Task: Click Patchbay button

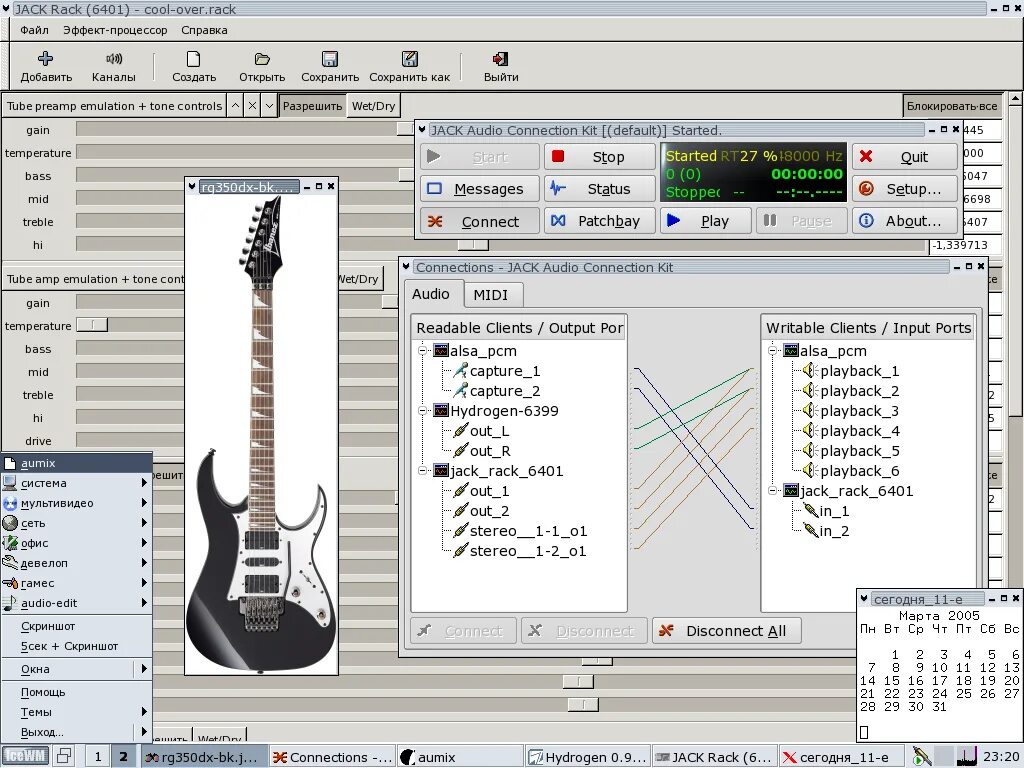Action: pos(600,221)
